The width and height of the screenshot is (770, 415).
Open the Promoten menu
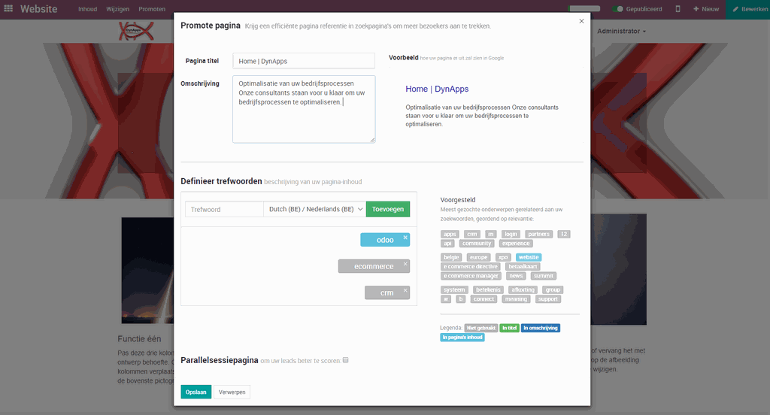pyautogui.click(x=152, y=9)
